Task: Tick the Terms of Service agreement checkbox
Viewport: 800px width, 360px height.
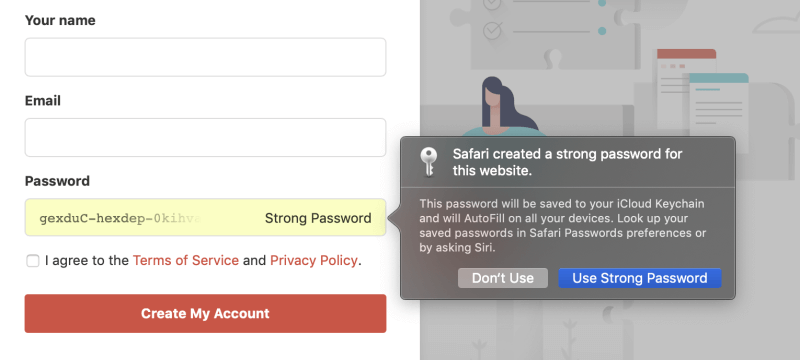Action: point(33,261)
